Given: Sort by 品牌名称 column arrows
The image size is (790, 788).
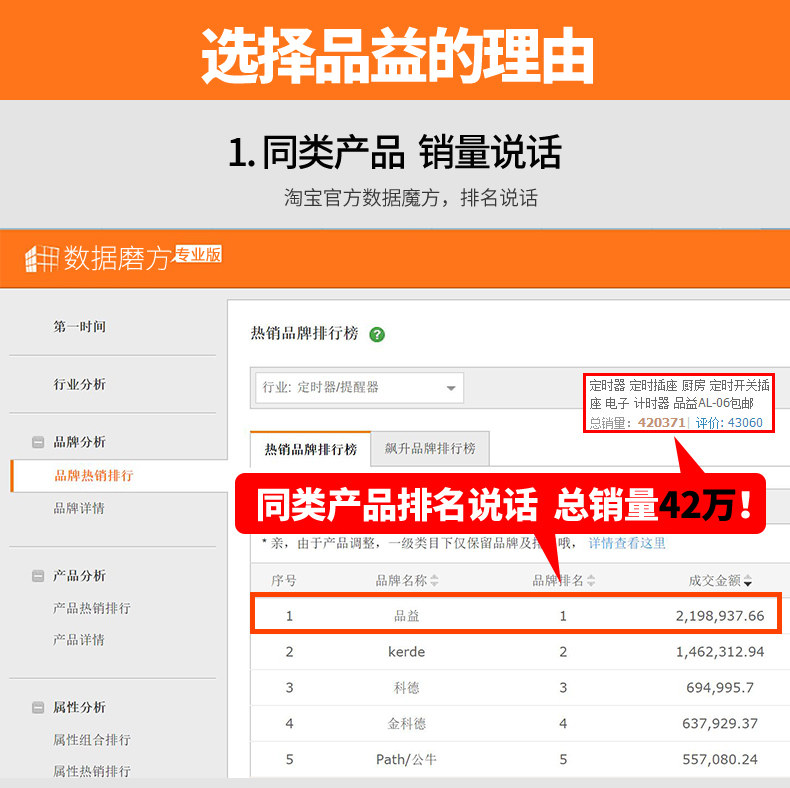Looking at the screenshot, I should point(434,580).
